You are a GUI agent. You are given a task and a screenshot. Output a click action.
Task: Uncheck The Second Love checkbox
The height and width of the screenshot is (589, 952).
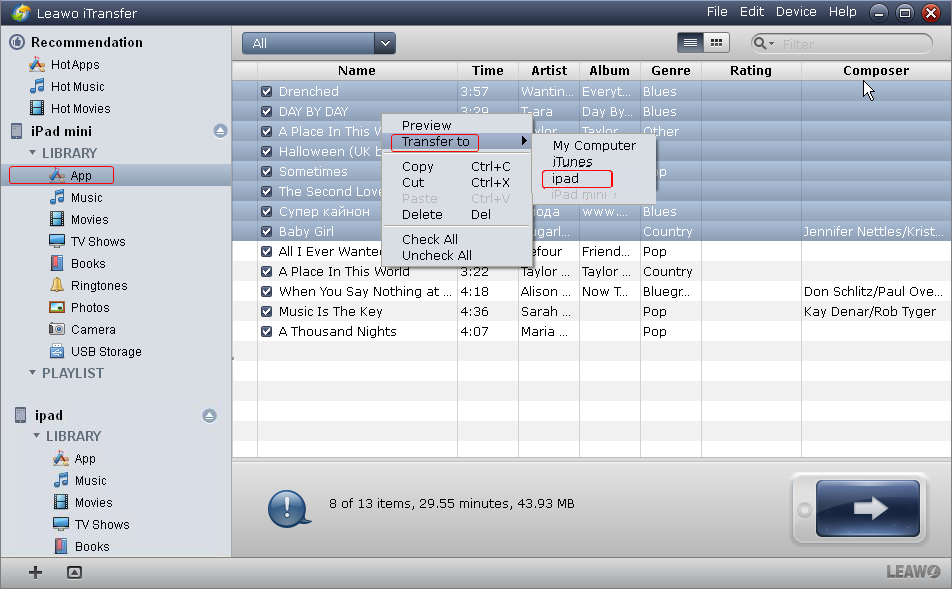267,191
